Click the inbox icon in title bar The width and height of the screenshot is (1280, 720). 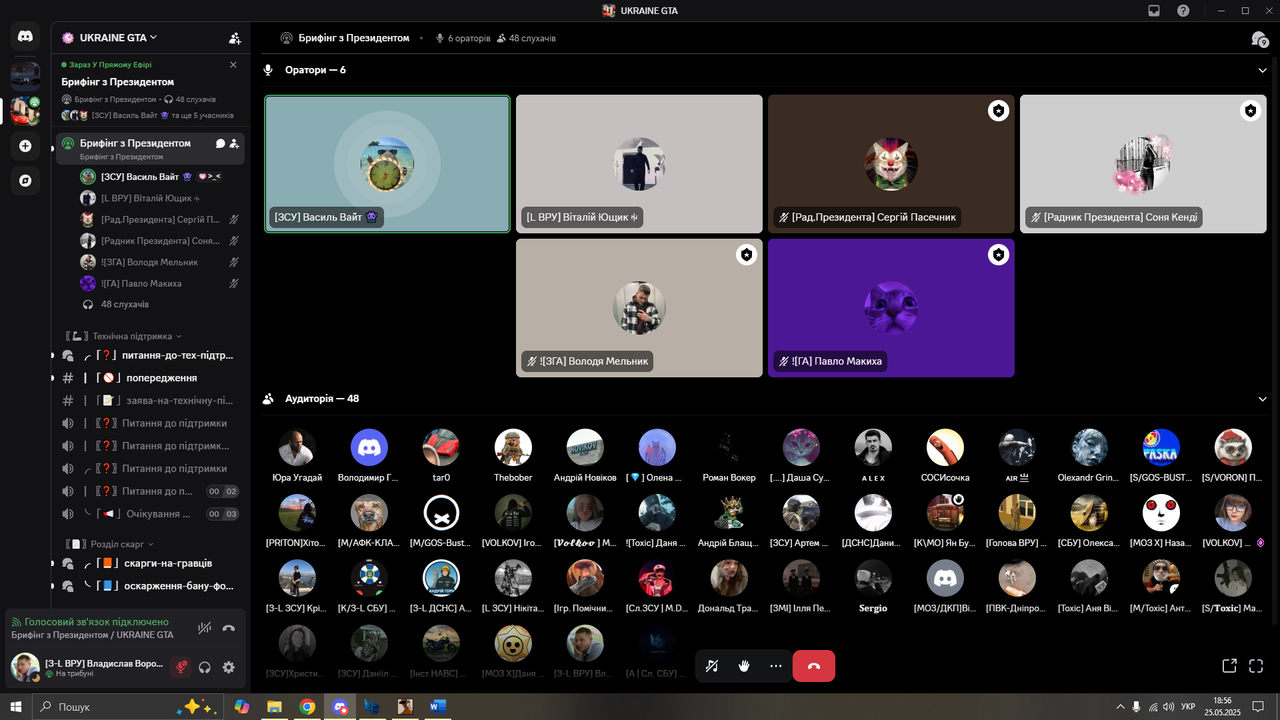click(x=1154, y=10)
